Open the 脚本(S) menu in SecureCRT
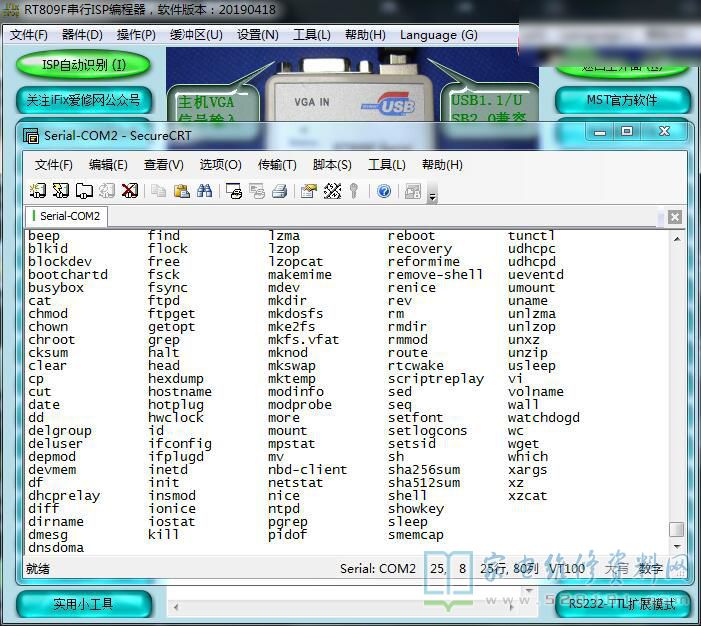 point(332,165)
